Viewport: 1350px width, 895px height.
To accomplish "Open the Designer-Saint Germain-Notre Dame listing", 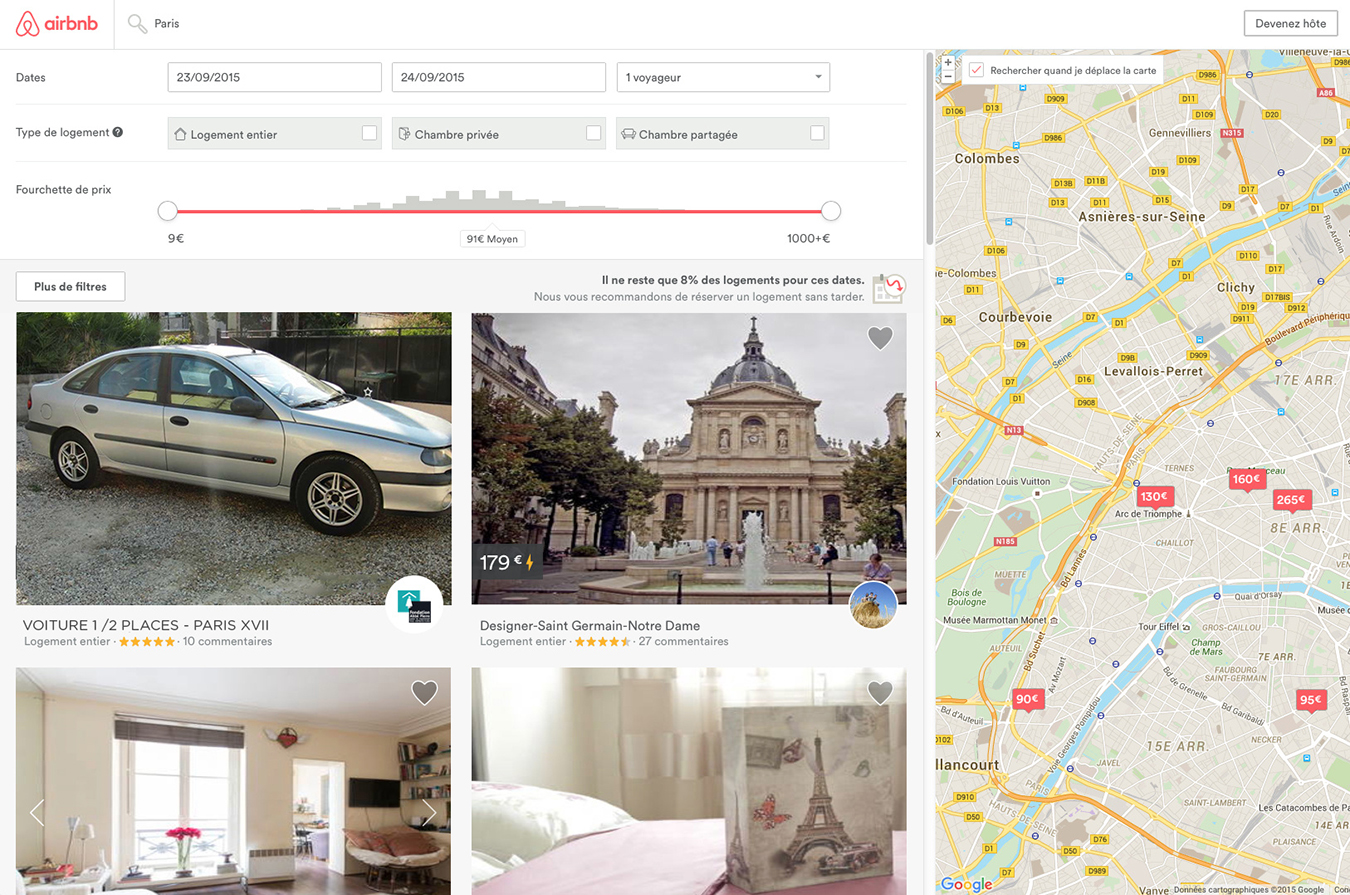I will [x=590, y=626].
